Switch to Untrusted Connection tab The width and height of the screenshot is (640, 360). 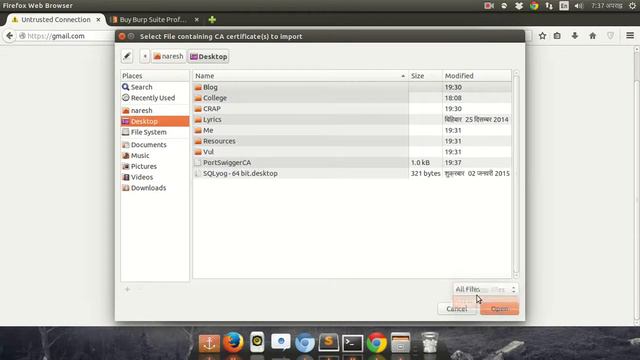point(56,20)
